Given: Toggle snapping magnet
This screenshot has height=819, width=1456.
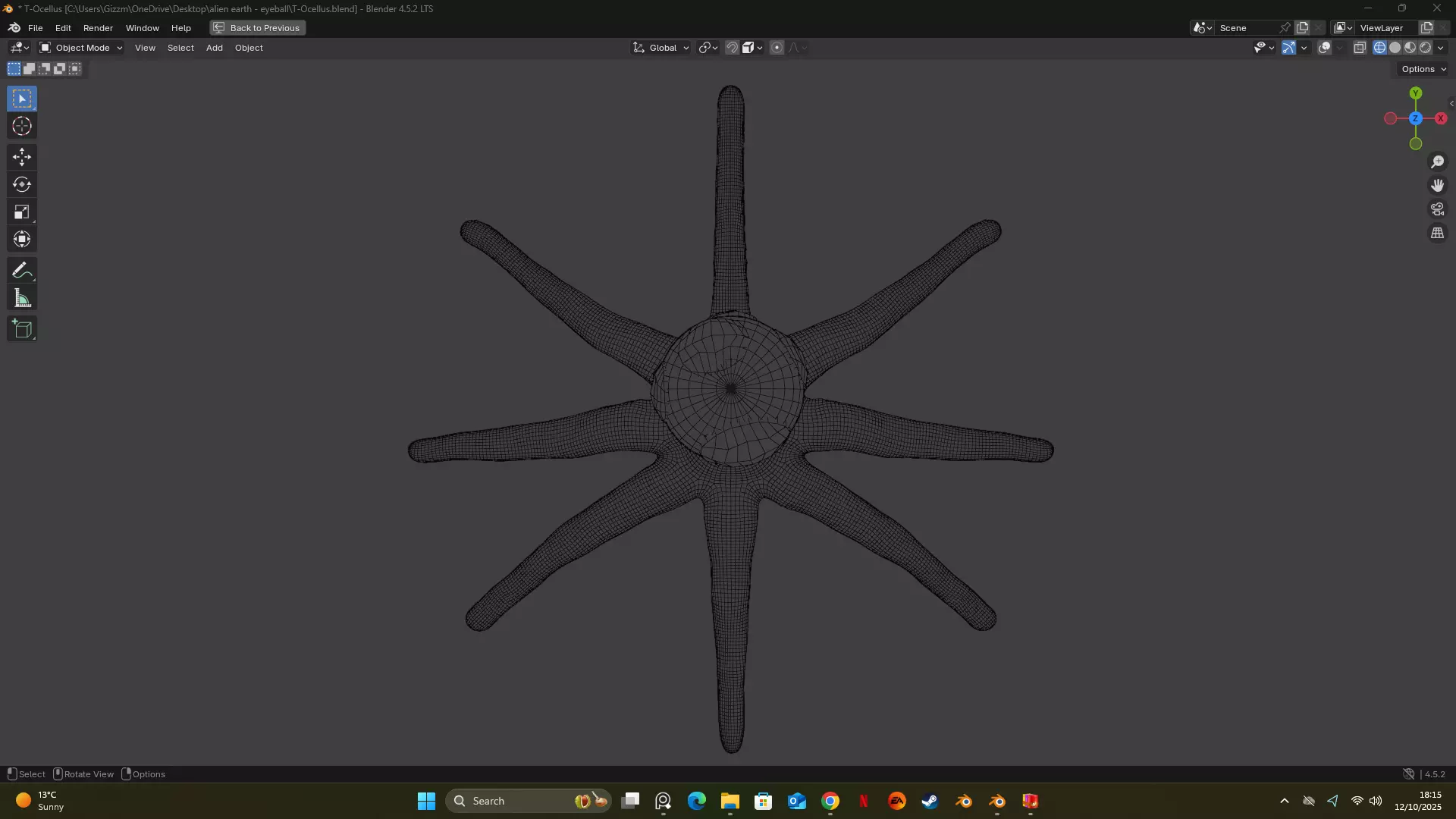Looking at the screenshot, I should point(732,48).
